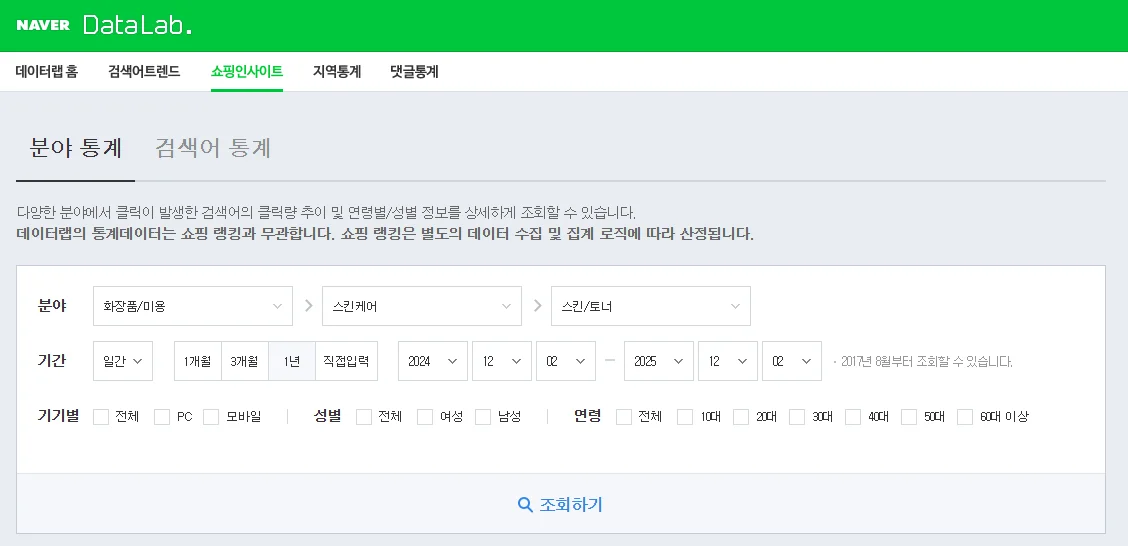Check the 30대 age checkbox
Screen dimensions: 1128x546
[797, 417]
